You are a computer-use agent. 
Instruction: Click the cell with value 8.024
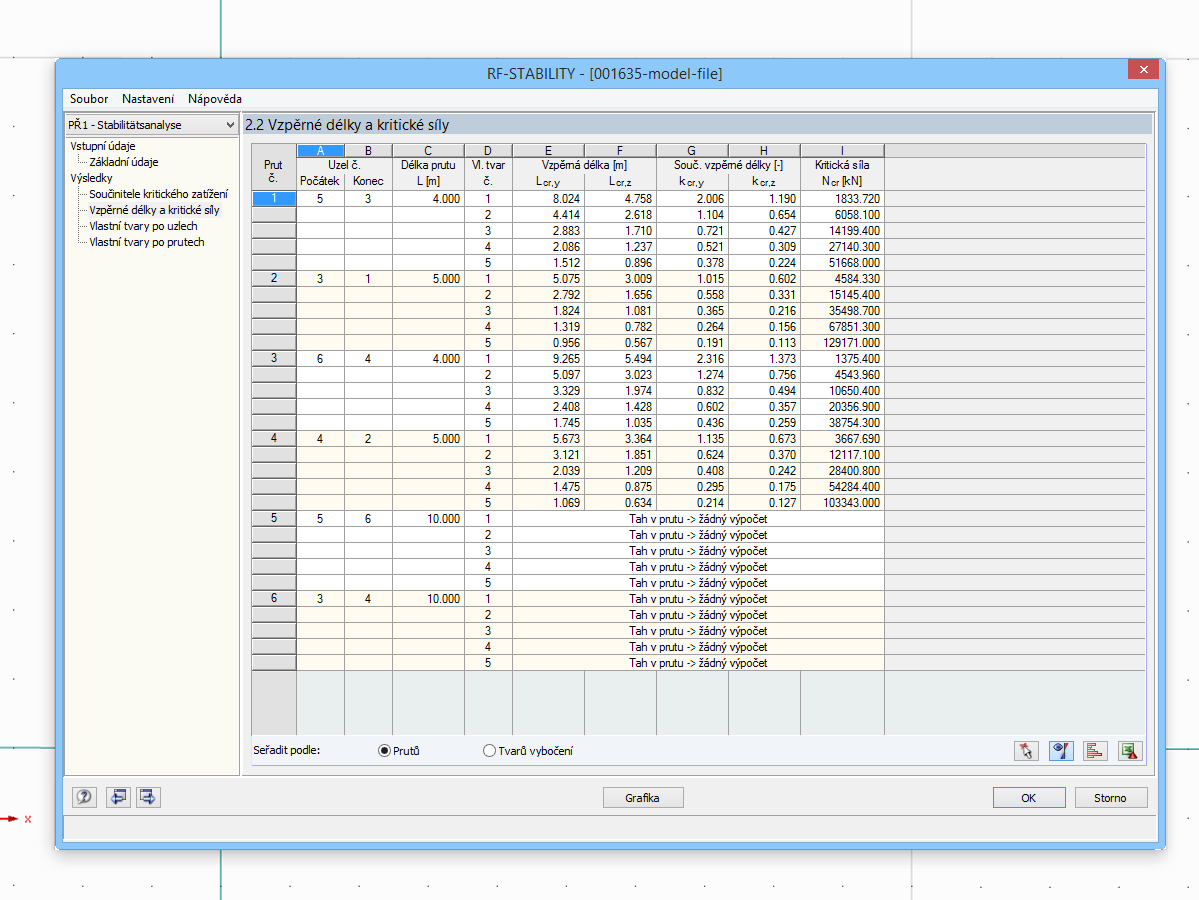(548, 199)
